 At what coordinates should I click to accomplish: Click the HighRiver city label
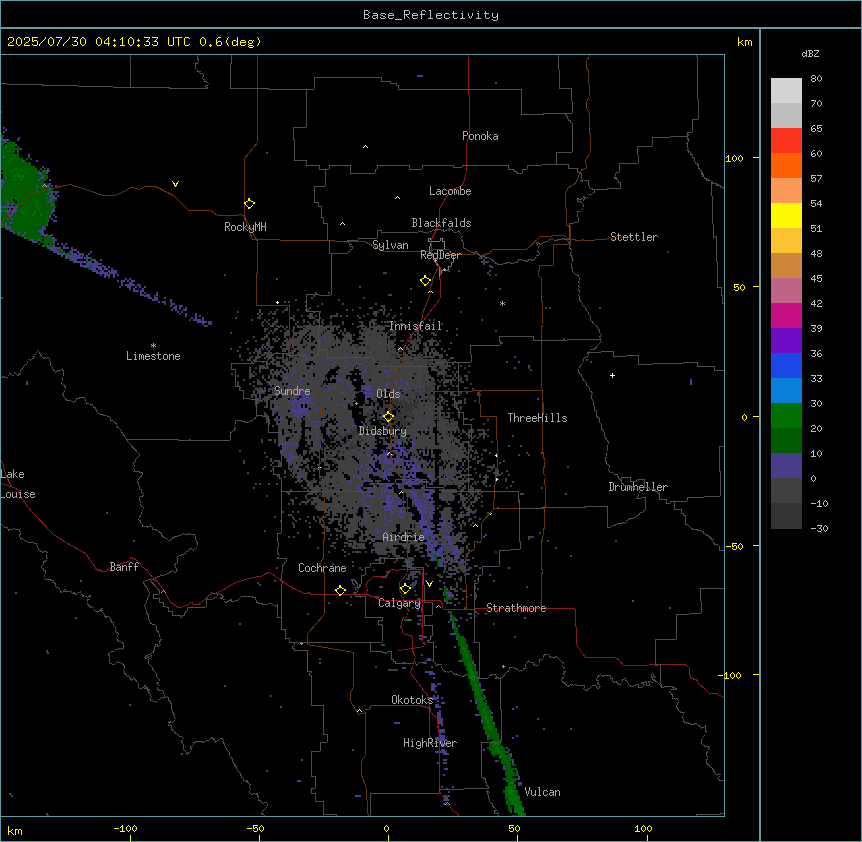[x=430, y=743]
